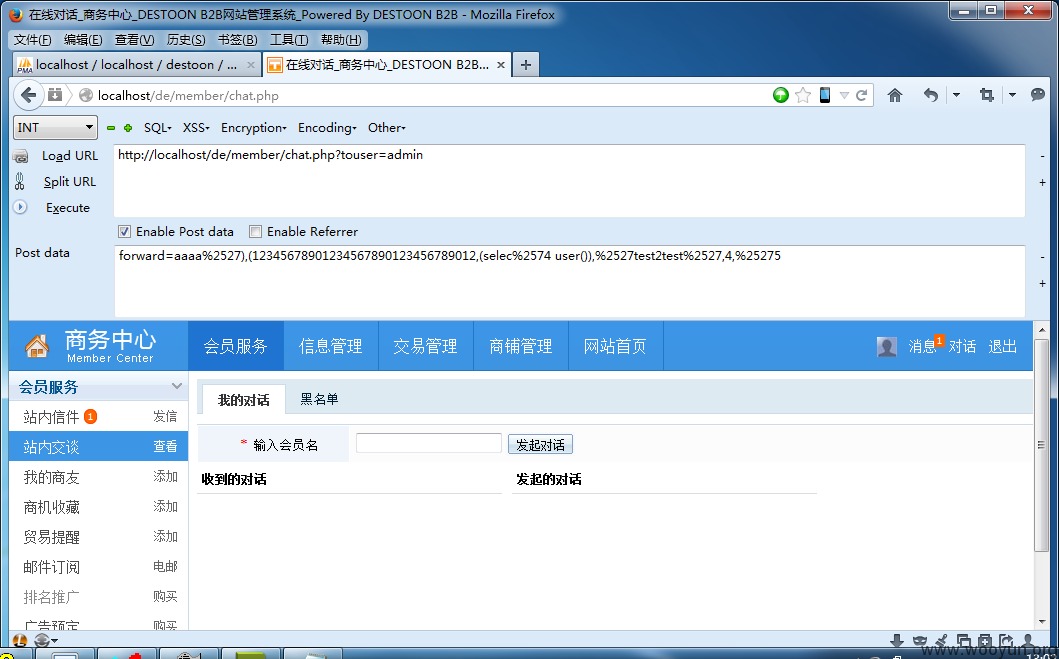
Task: Click the Post data text area
Action: click(x=569, y=282)
